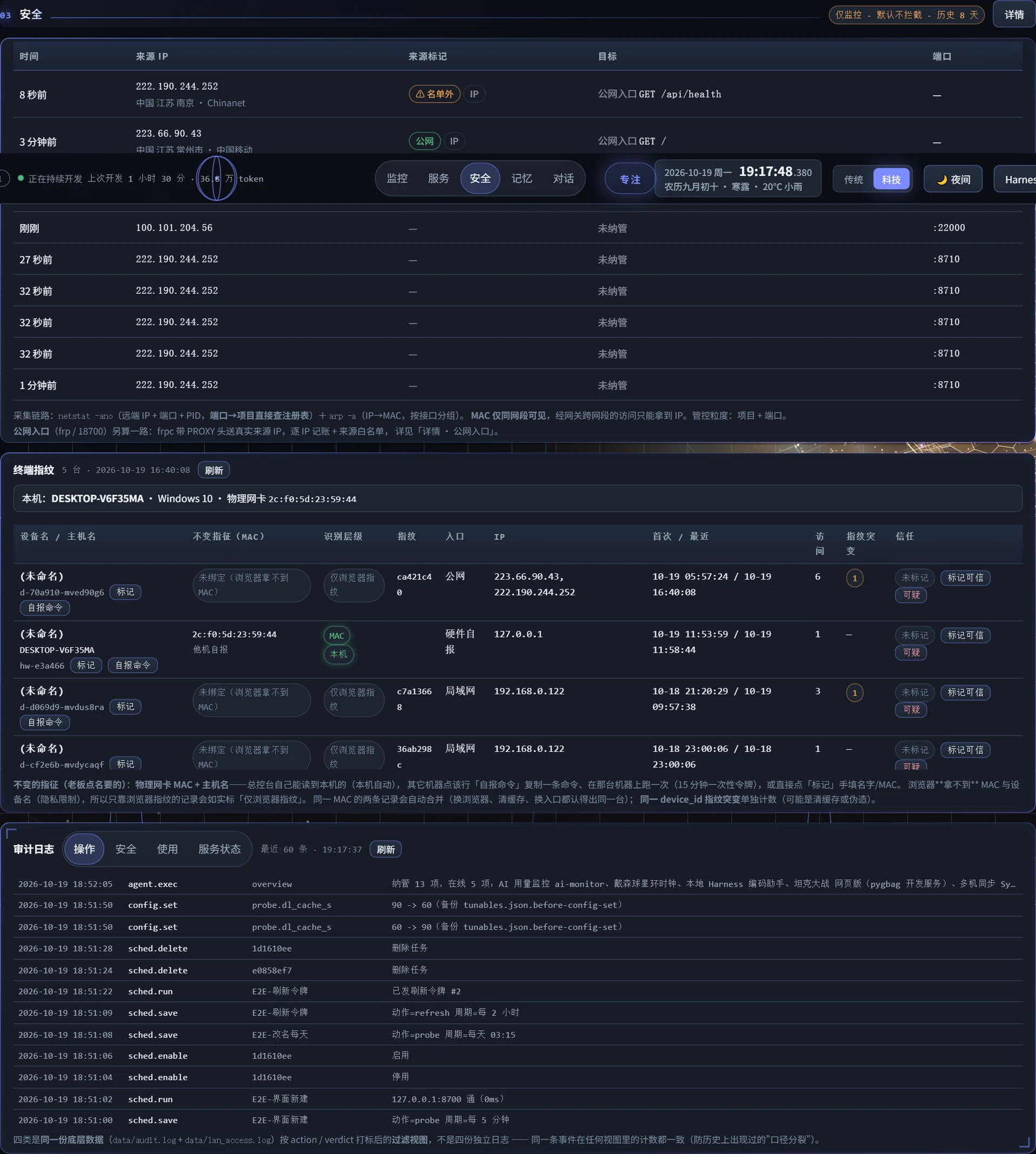This screenshot has width=1036, height=1154.
Task: Switch audit log to 安全 tab
Action: pos(126,850)
